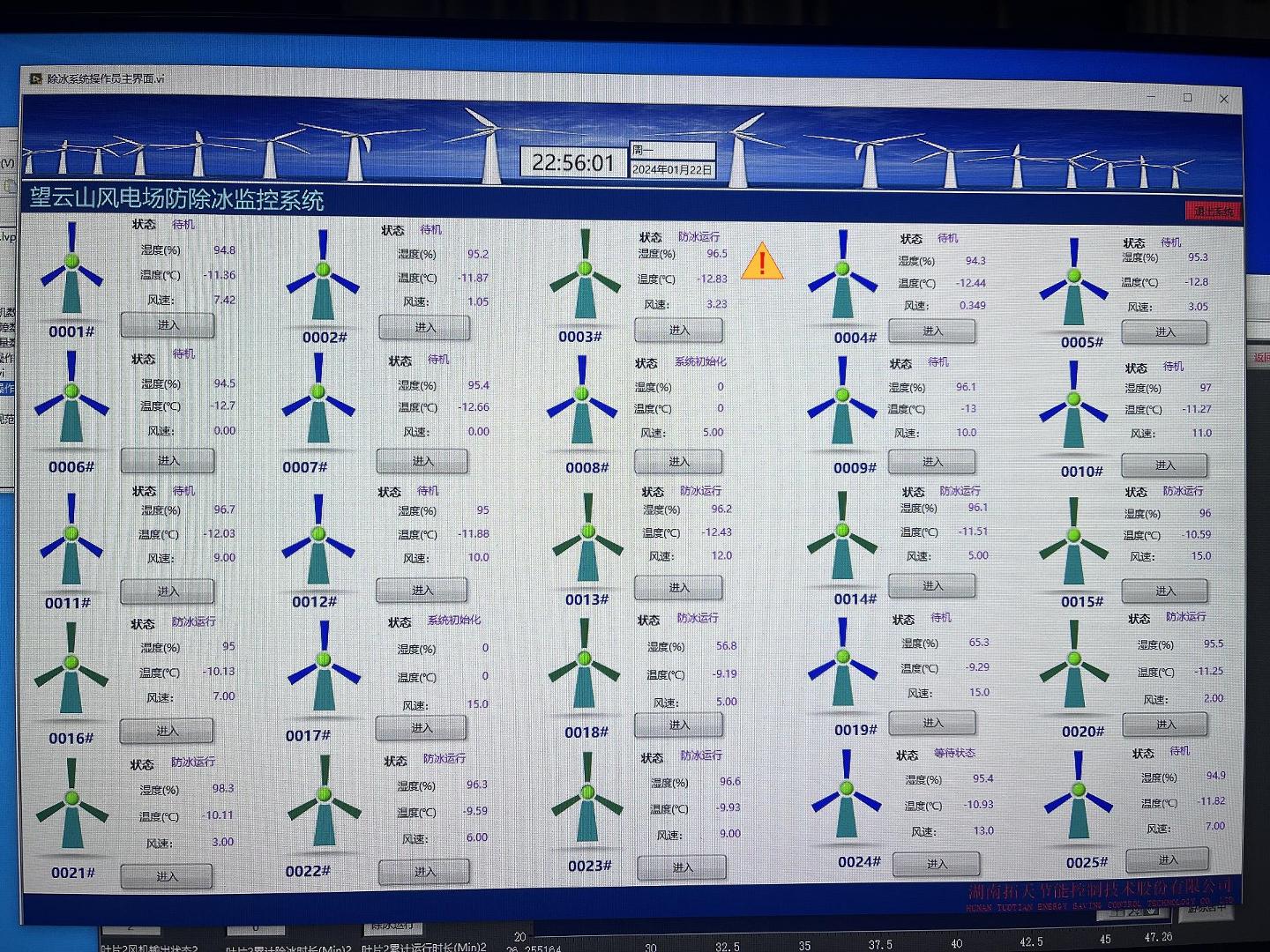Viewport: 1270px width, 952px height.
Task: Click the green turbine icon 0016#
Action: [71, 670]
